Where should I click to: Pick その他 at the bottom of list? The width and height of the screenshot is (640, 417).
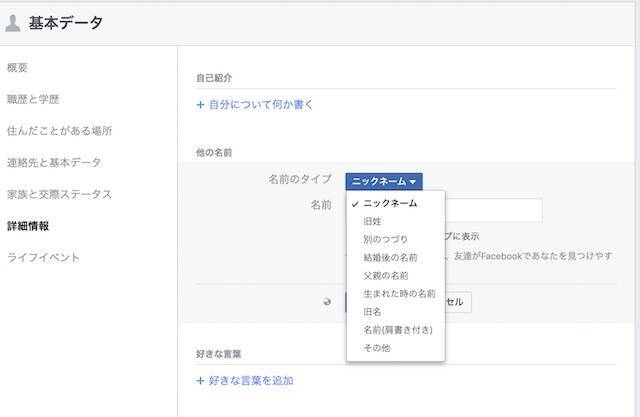coord(376,347)
